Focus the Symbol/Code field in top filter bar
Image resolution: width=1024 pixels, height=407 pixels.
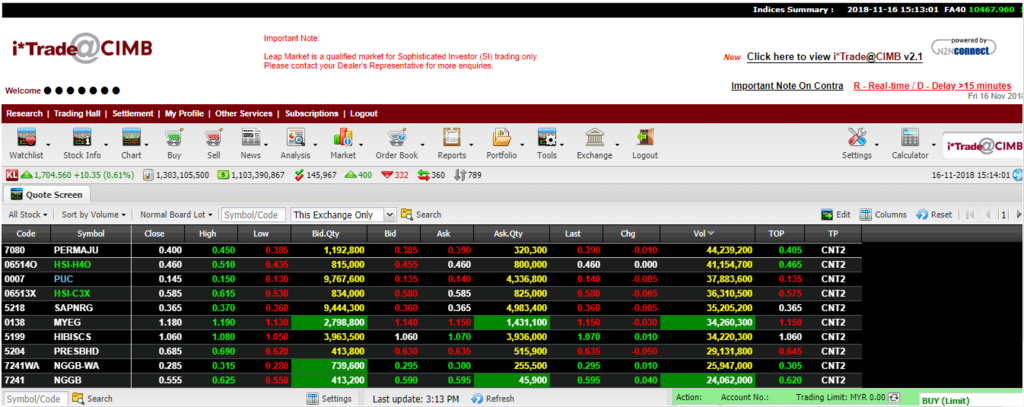click(x=253, y=214)
